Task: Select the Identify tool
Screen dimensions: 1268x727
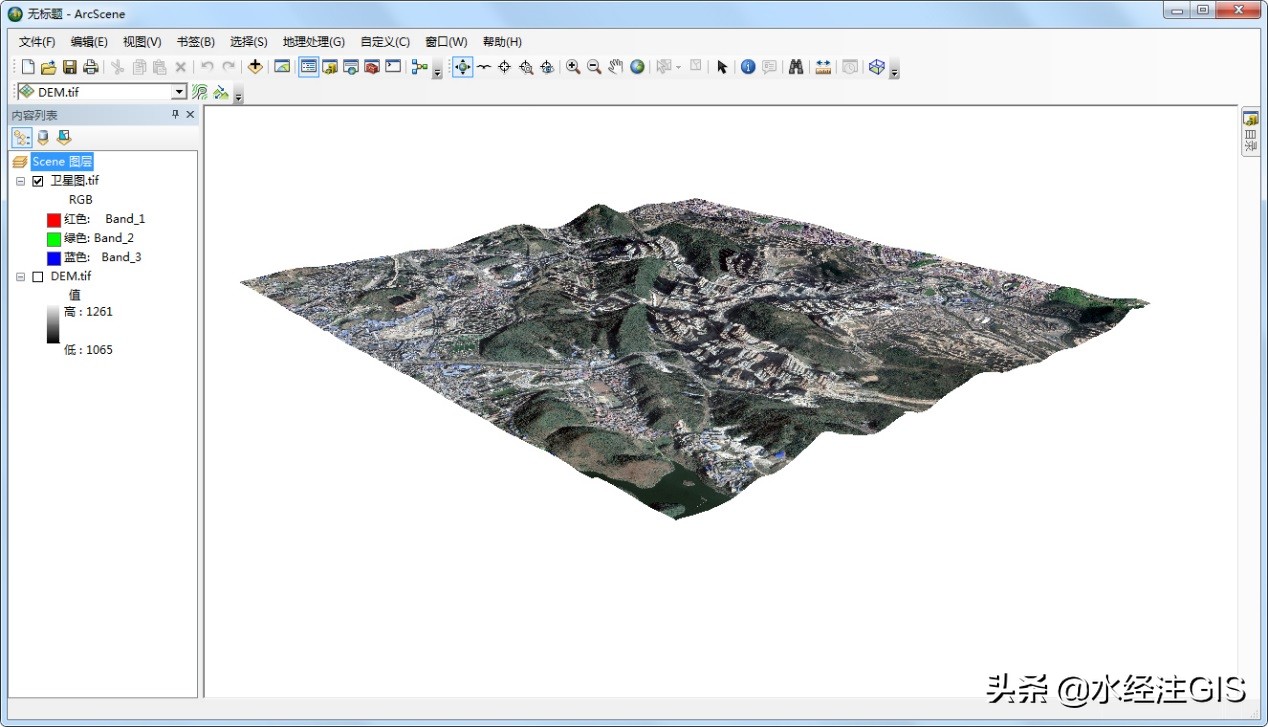Action: point(748,67)
